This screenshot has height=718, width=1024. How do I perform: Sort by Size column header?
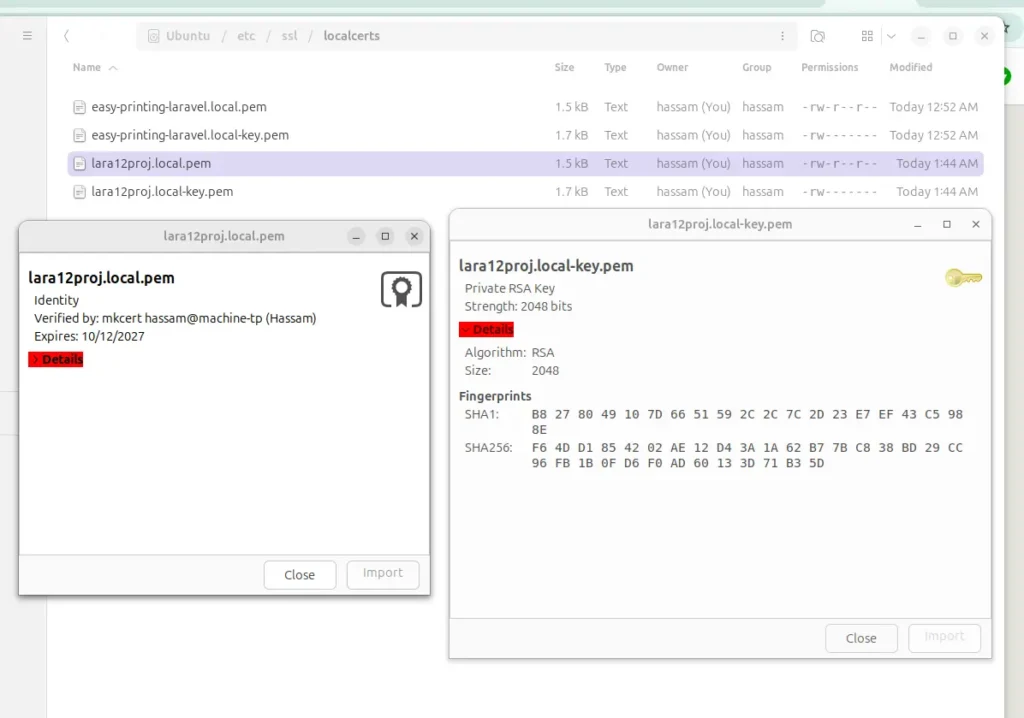pos(564,67)
